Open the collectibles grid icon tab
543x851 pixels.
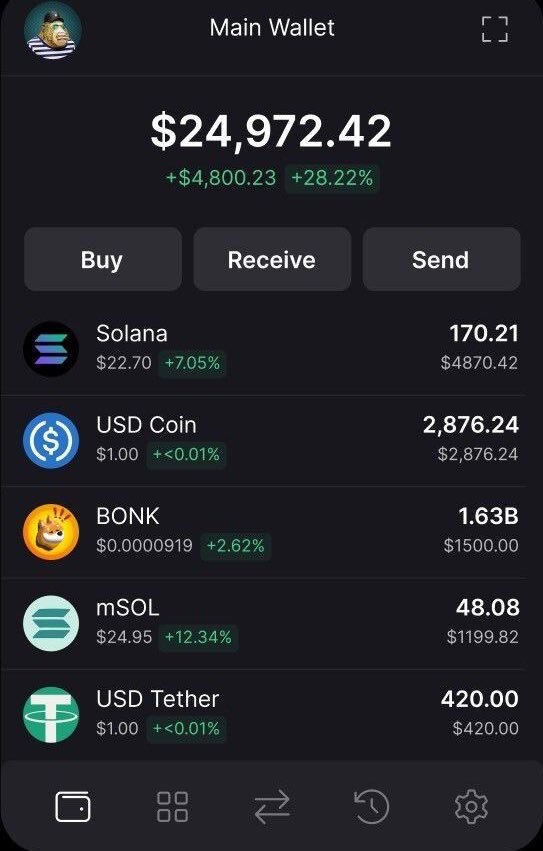tap(172, 806)
